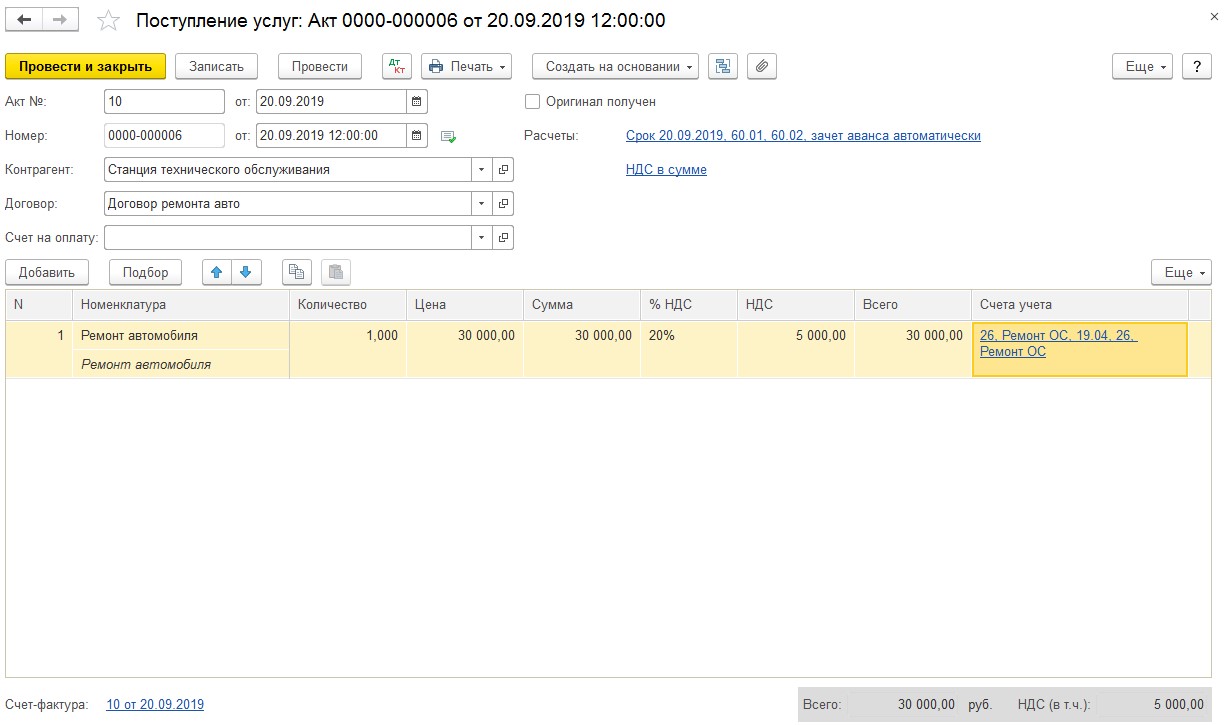Viewport: 1225px width, 725px height.
Task: Show Дт/Кт accounting entries icon
Action: 397,67
